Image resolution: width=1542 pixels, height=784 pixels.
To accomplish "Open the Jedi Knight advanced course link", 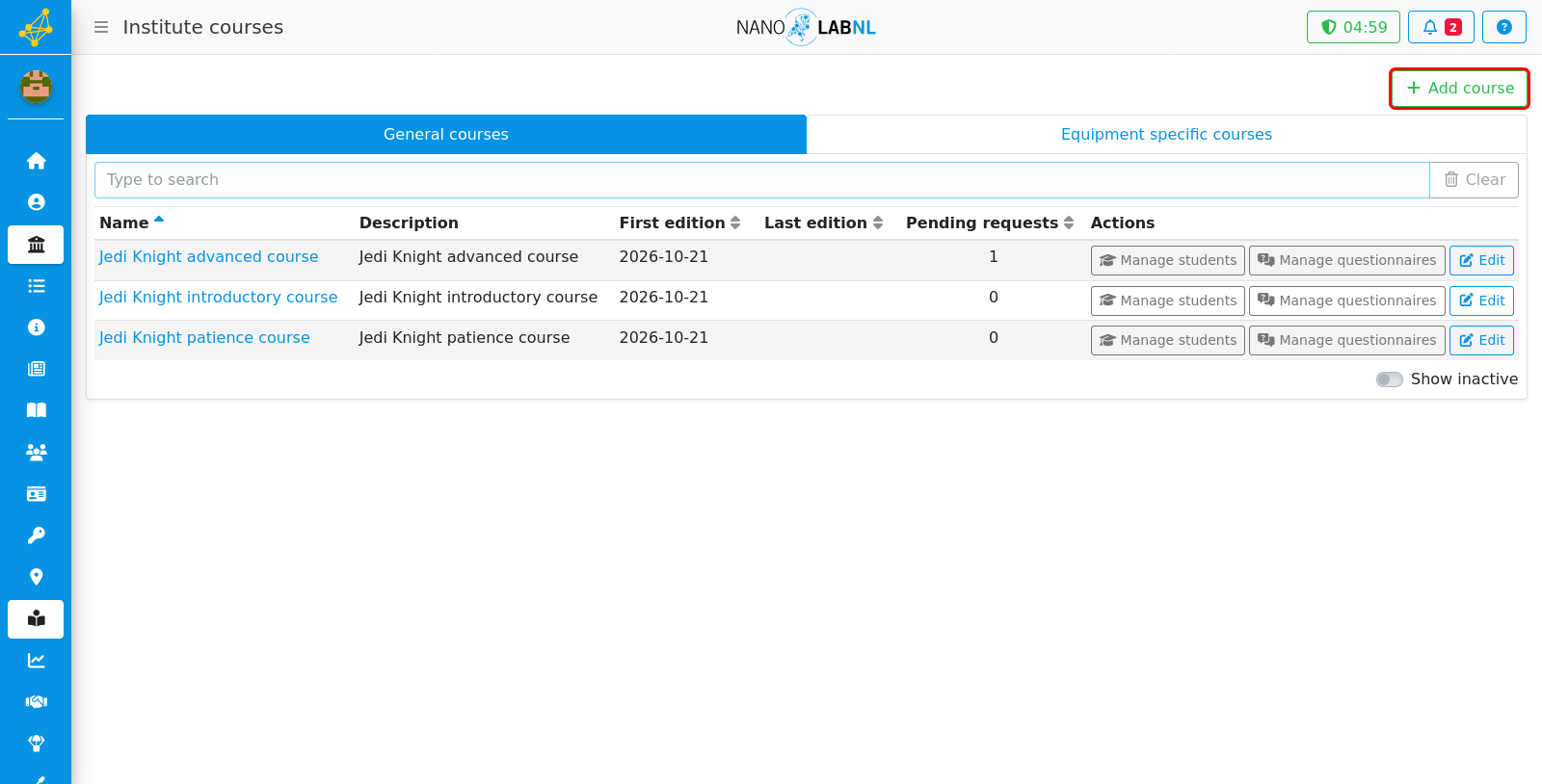I will pos(208,257).
